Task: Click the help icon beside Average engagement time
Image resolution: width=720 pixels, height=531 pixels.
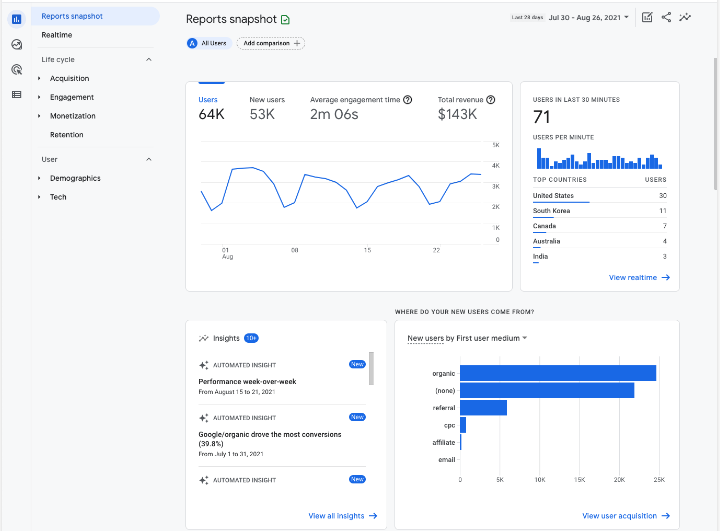Action: click(x=408, y=100)
